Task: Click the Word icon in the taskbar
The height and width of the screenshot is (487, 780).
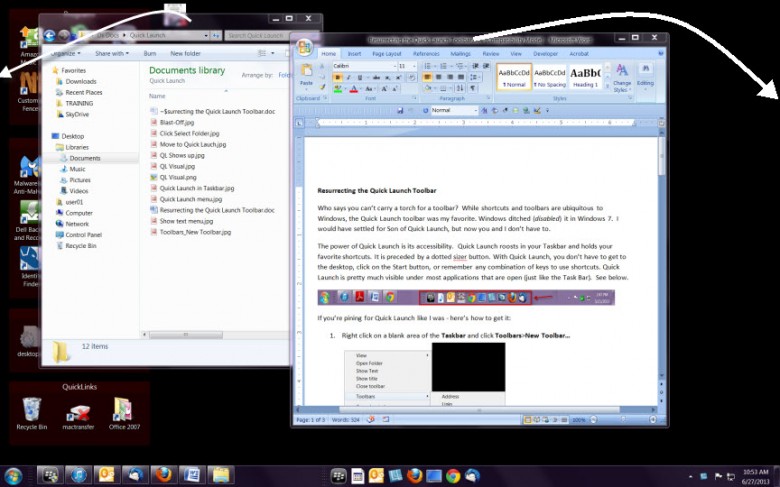Action: [x=192, y=475]
